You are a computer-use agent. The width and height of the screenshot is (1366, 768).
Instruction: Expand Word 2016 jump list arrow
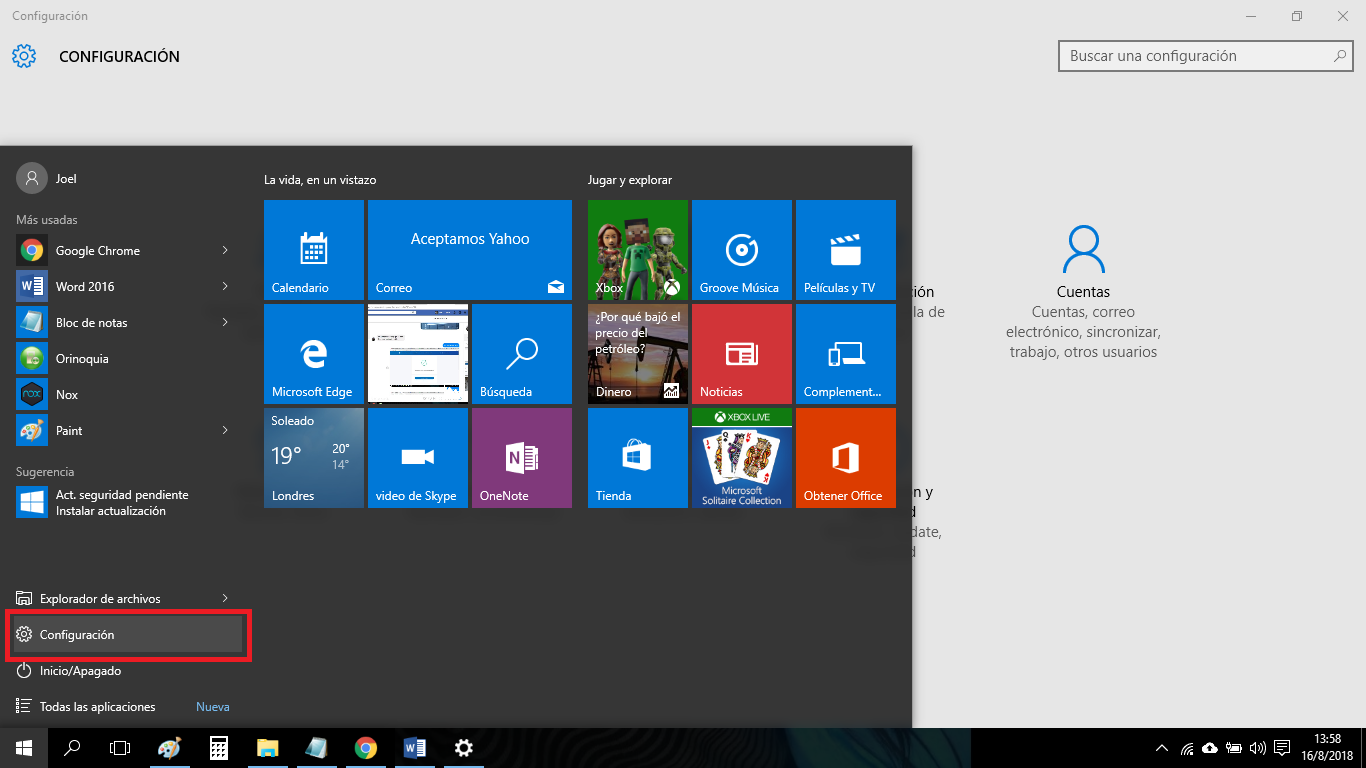tap(225, 286)
